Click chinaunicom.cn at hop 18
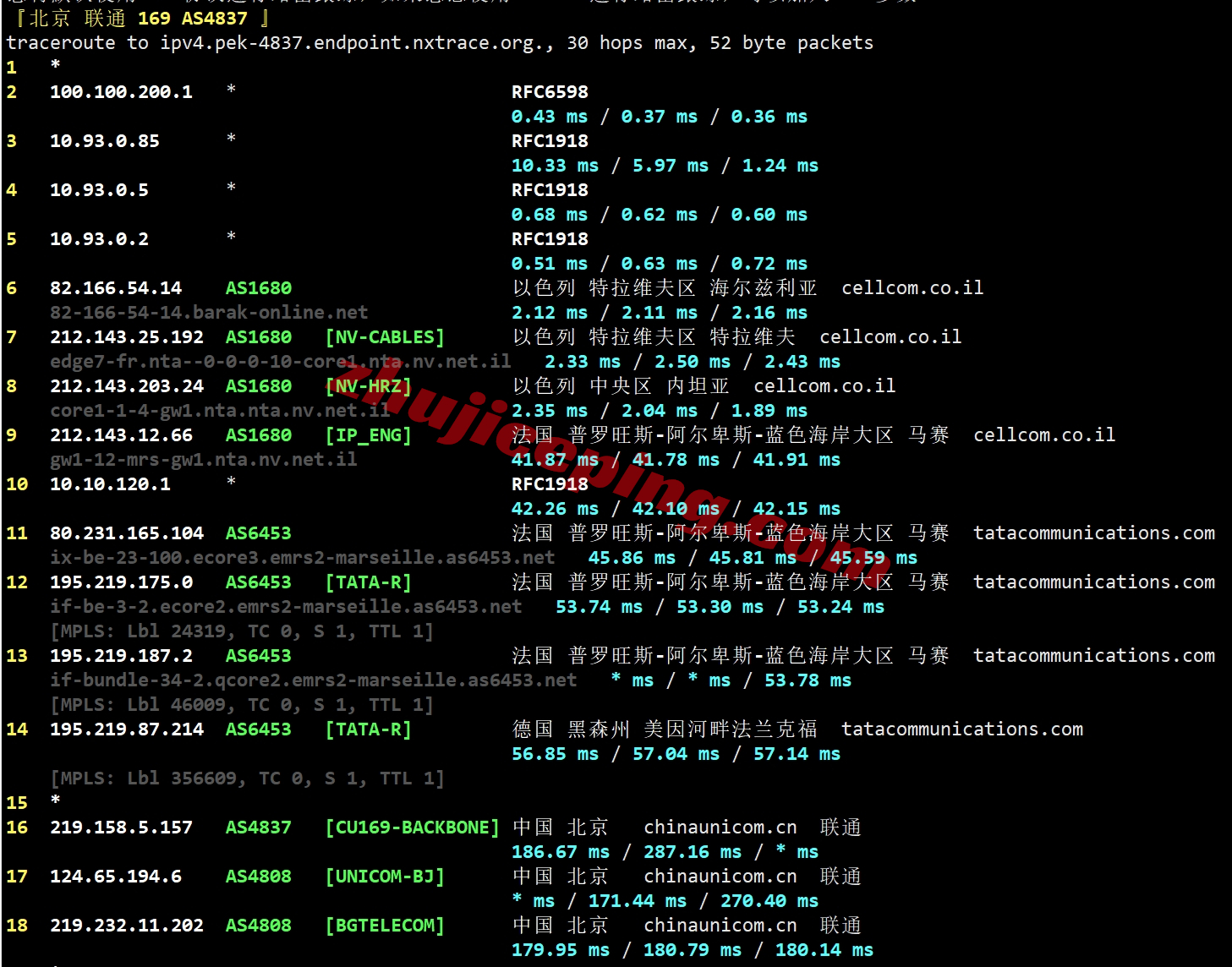Image resolution: width=1232 pixels, height=967 pixels. point(720,926)
